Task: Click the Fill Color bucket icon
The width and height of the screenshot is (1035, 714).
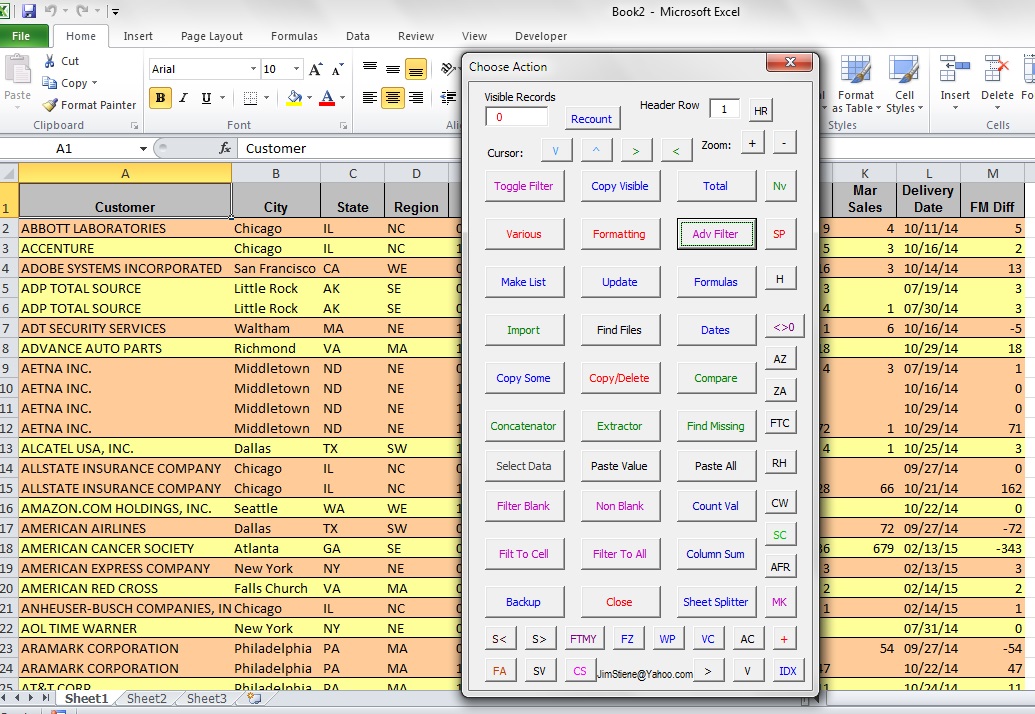Action: [x=294, y=98]
